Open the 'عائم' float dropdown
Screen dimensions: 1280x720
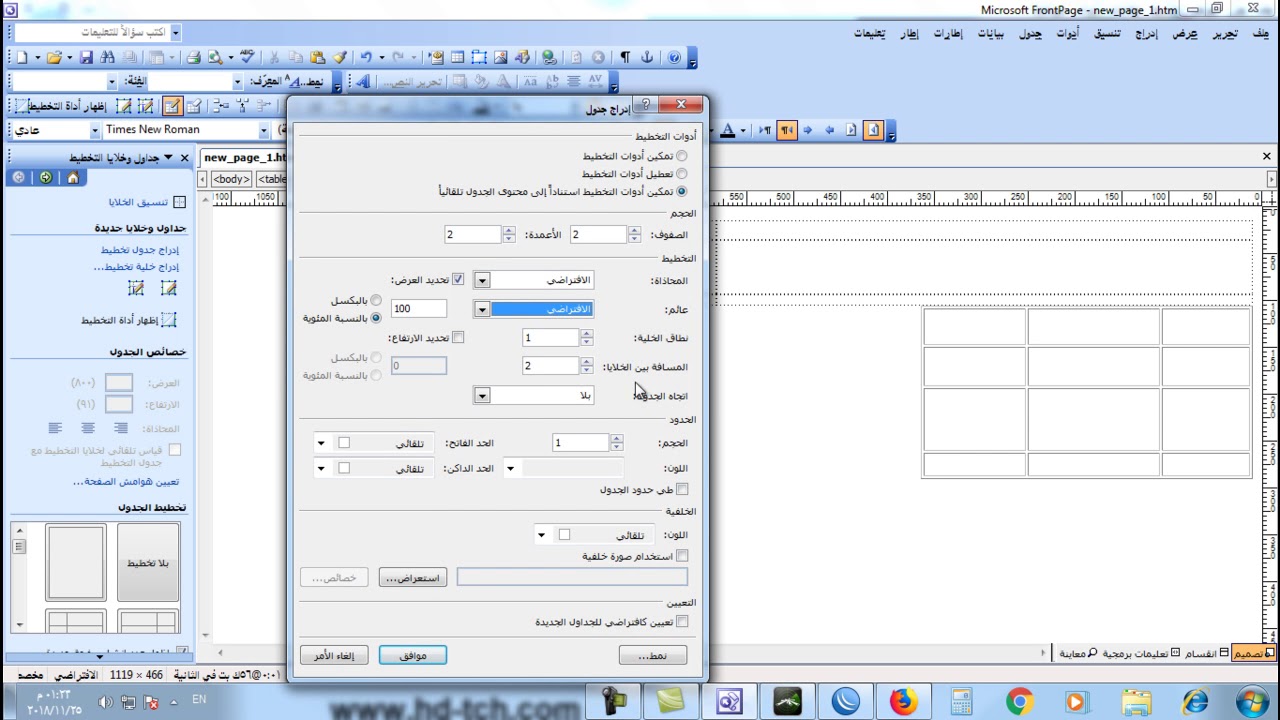coord(482,310)
